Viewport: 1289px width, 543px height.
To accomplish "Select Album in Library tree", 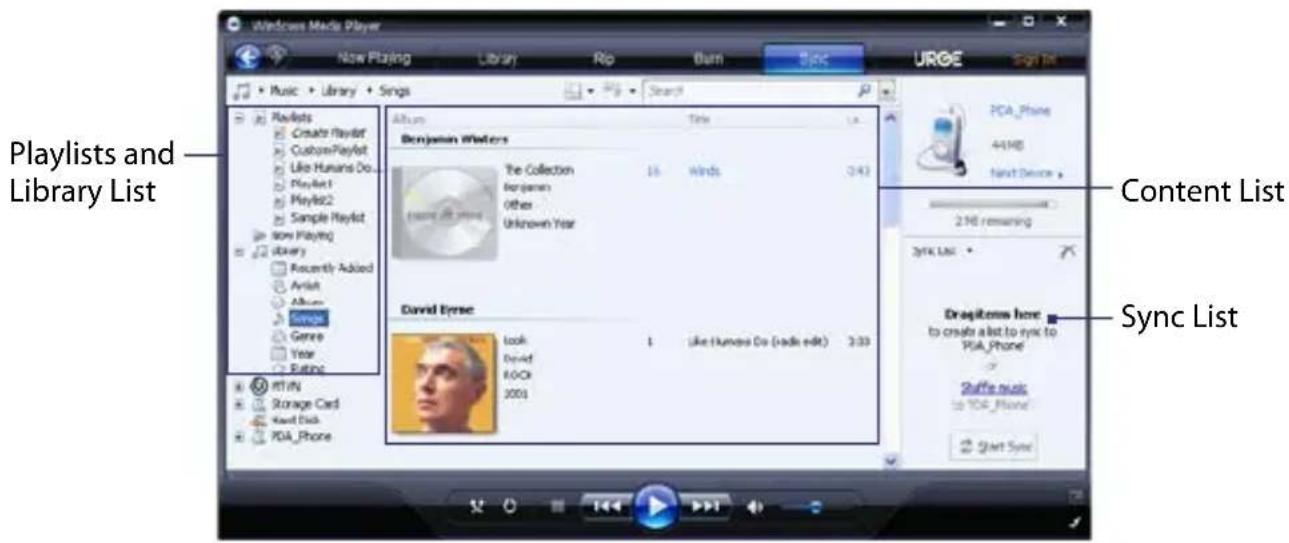I will point(305,301).
